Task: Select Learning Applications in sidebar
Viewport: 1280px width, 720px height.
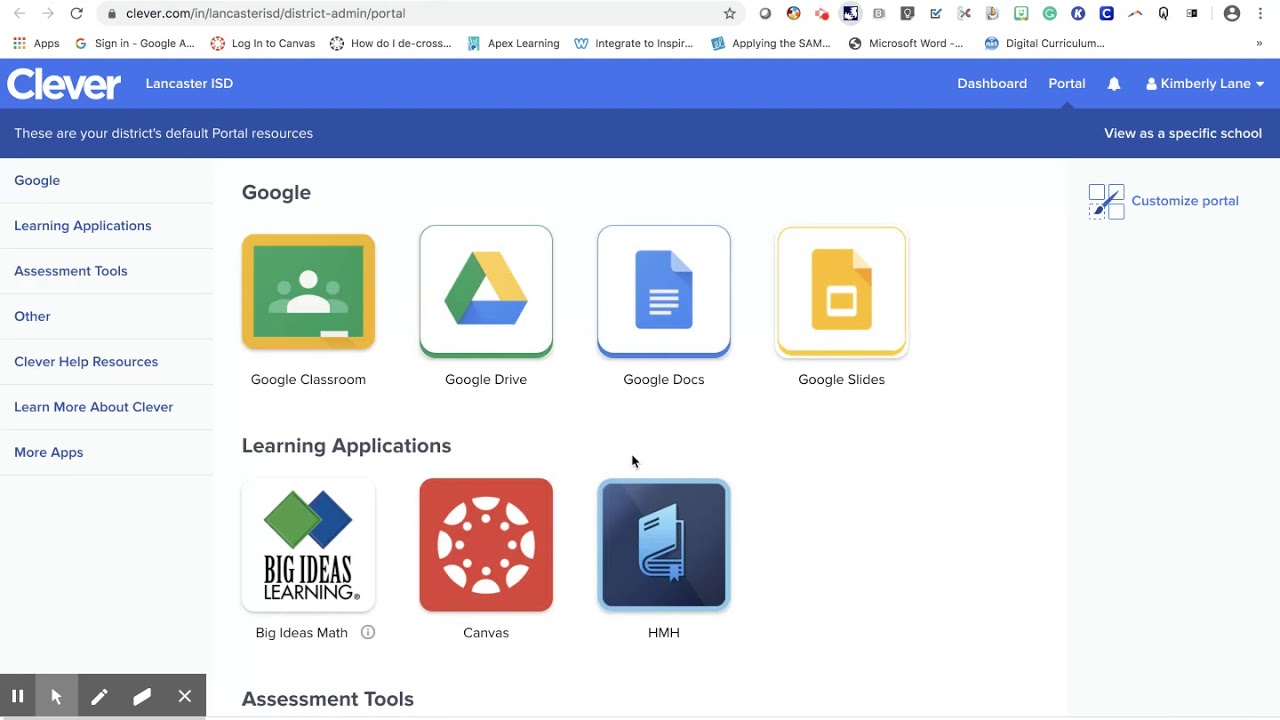Action: (x=83, y=226)
